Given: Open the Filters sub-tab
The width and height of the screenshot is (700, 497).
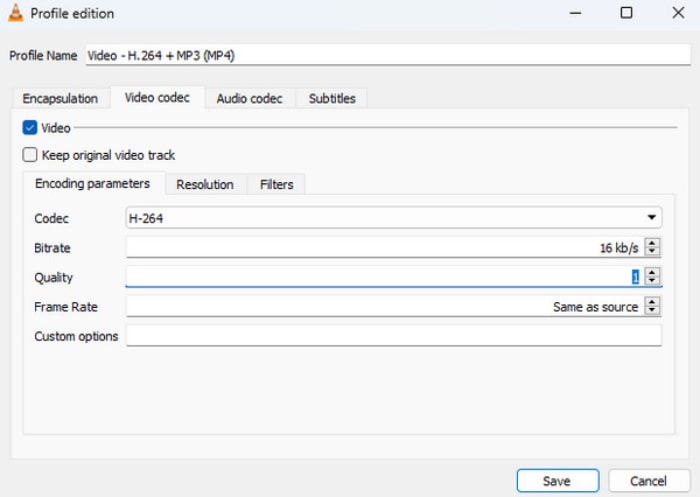Looking at the screenshot, I should [277, 184].
